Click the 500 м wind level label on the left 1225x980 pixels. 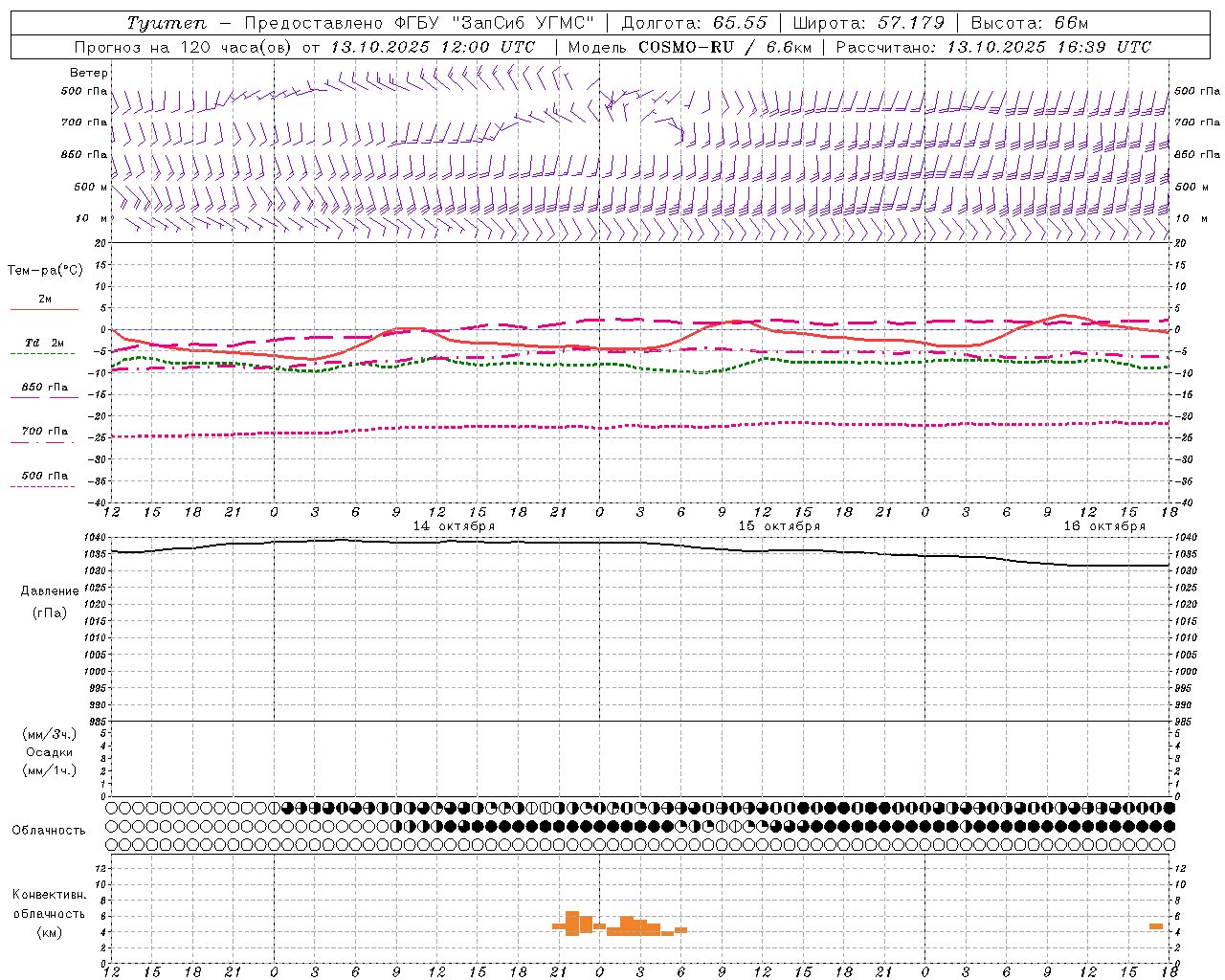(91, 187)
